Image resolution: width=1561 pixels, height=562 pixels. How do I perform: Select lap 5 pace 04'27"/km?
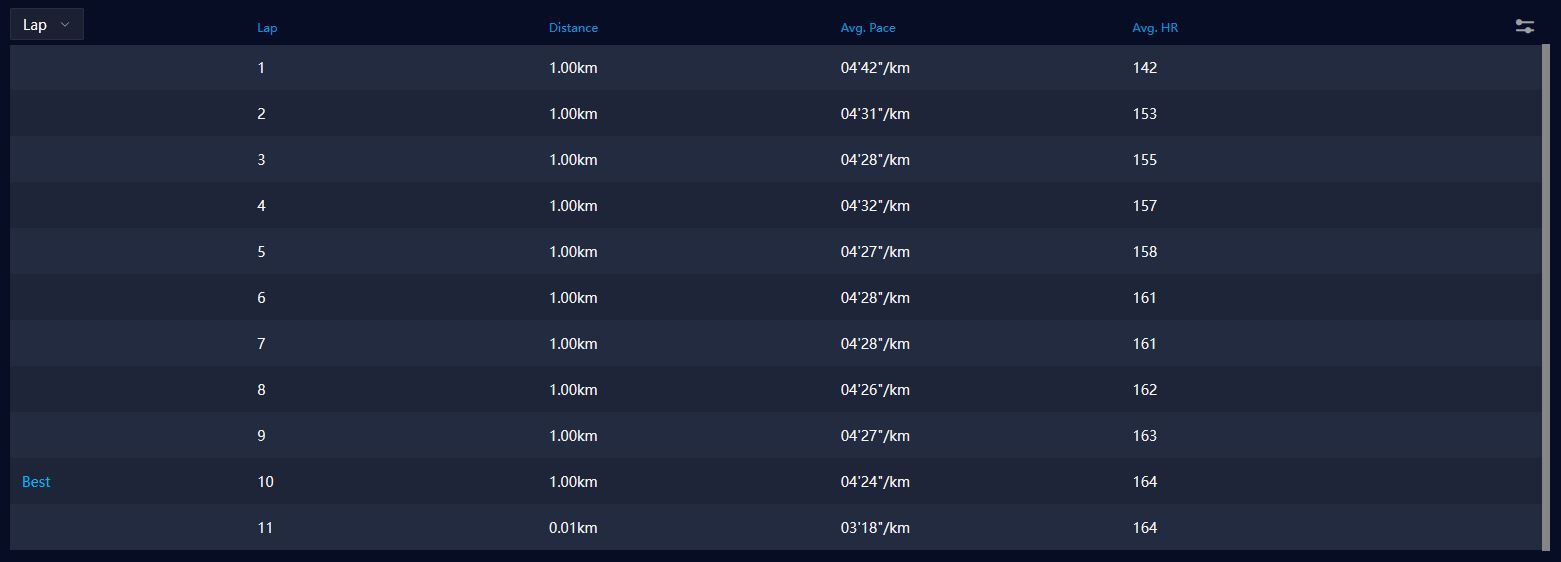click(875, 252)
